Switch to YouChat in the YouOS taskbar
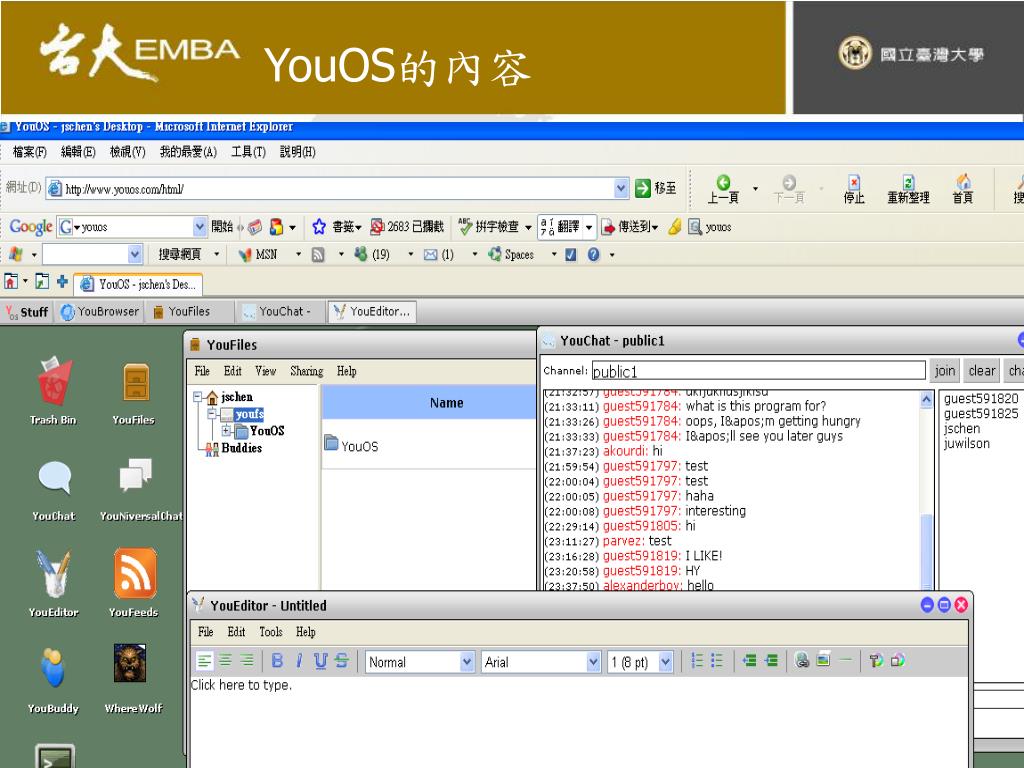Viewport: 1024px width, 768px height. click(280, 312)
